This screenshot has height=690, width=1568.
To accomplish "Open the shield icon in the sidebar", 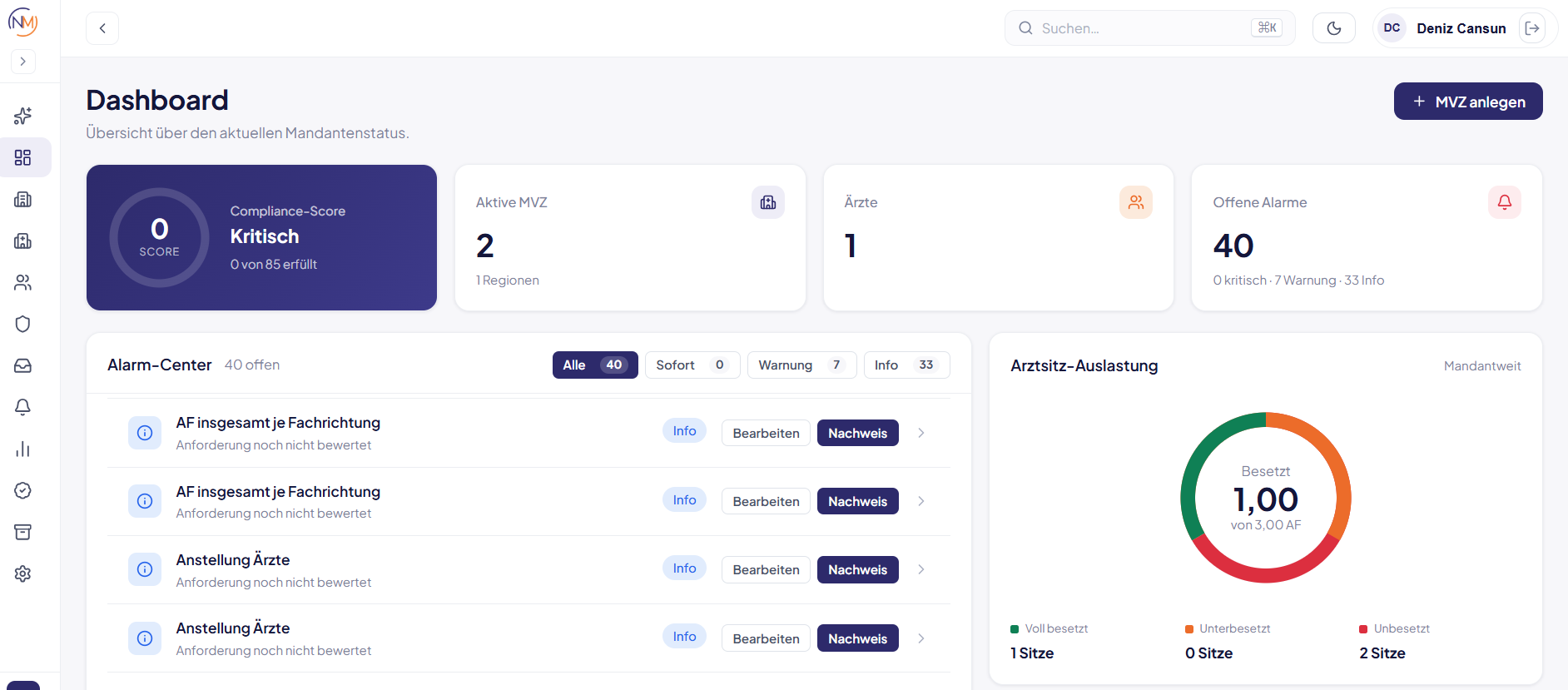I will pyautogui.click(x=22, y=324).
